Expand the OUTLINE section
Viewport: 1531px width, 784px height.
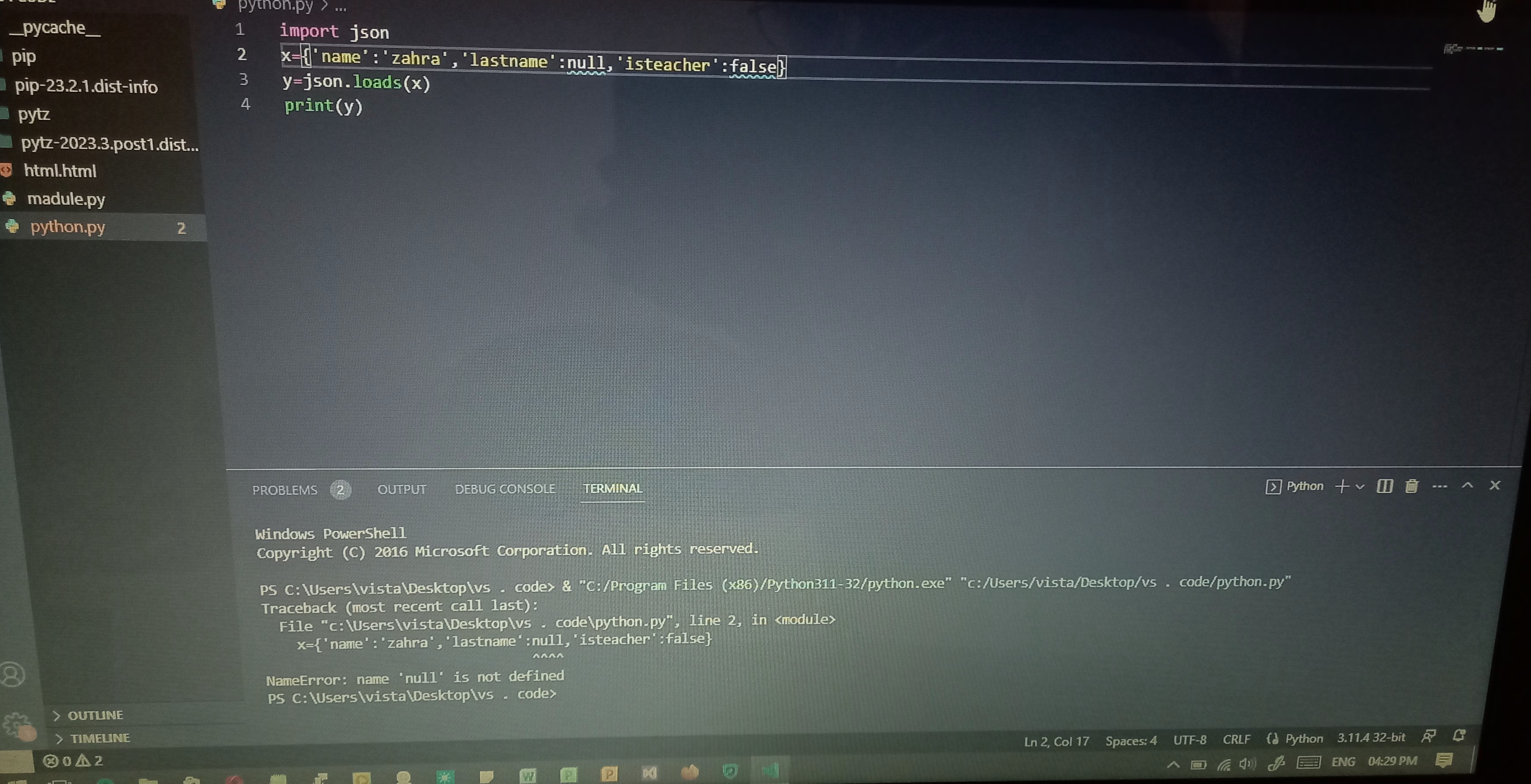point(95,715)
